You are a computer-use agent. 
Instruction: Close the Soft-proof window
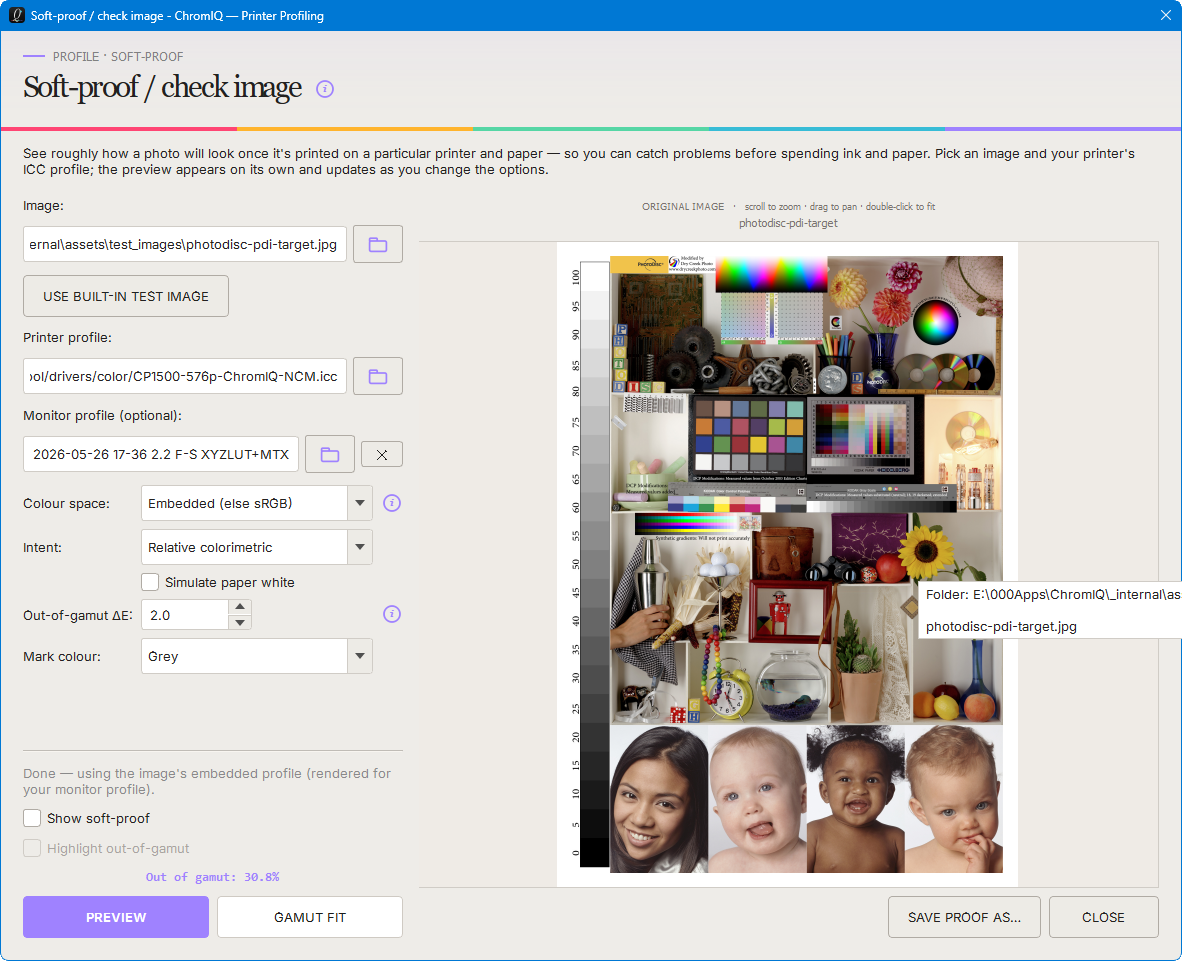[x=1165, y=15]
